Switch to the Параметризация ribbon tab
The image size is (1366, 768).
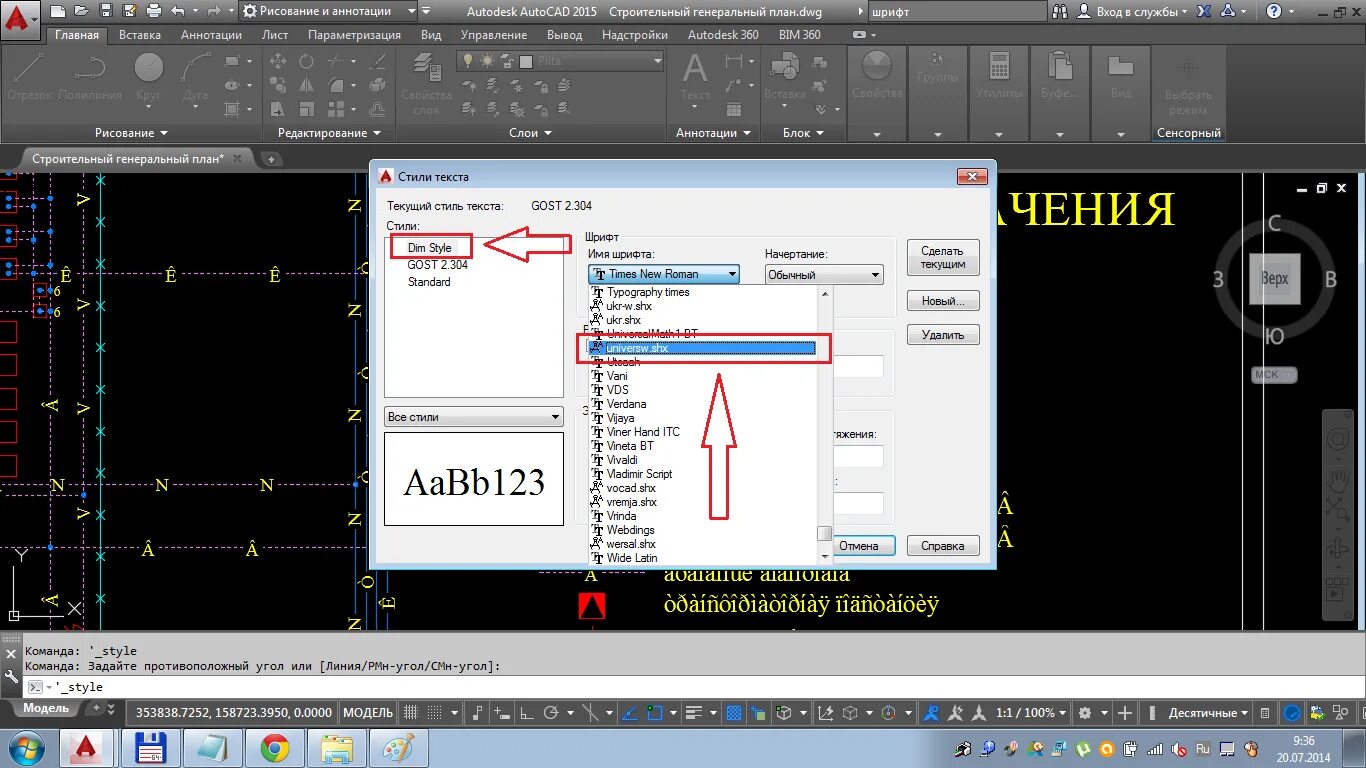tap(354, 34)
